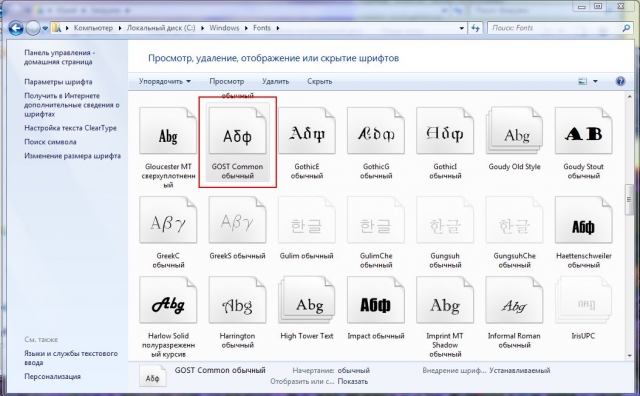Expand the Компьютер breadcrumb arrow
640x396 pixels.
click(x=120, y=28)
